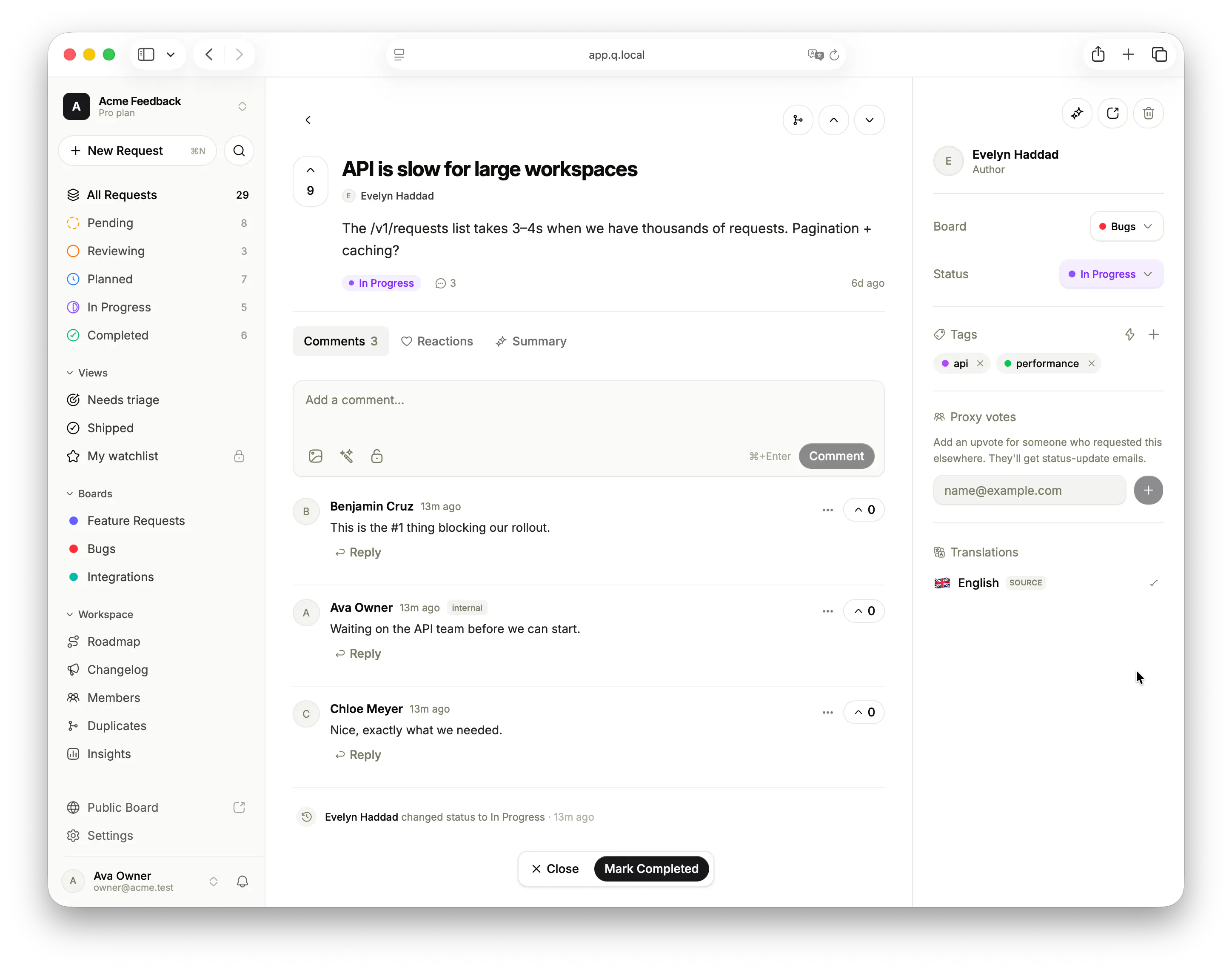Remove the performance tag
1232x970 pixels.
[1091, 363]
